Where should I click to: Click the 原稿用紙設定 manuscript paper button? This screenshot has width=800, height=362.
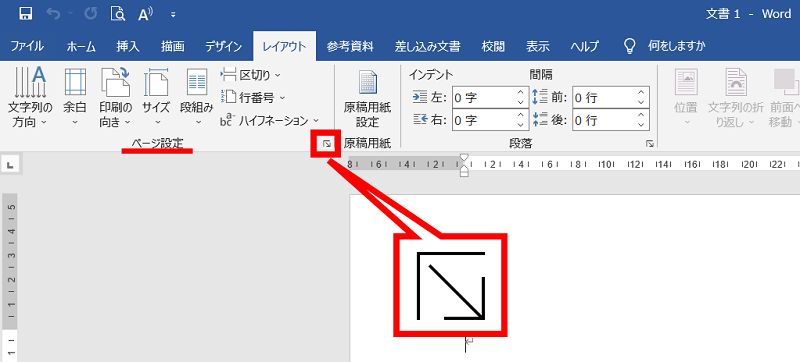367,99
